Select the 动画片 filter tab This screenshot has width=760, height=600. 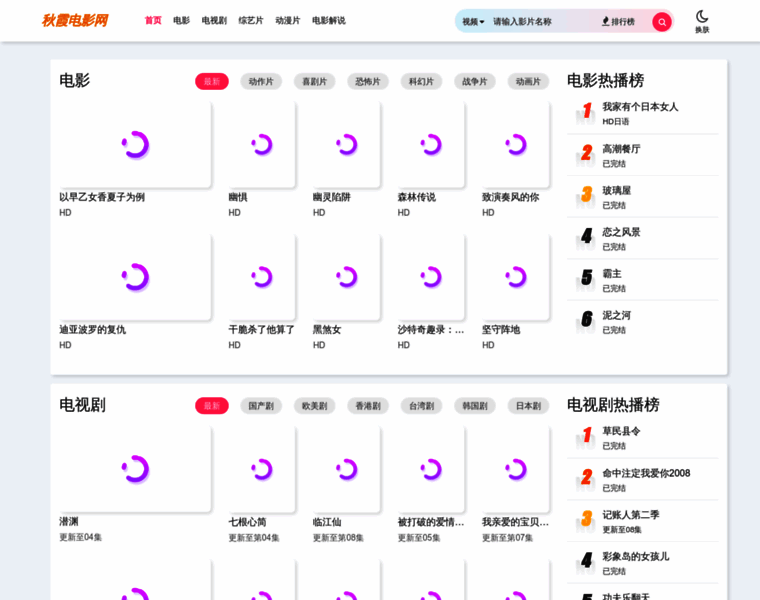point(528,81)
